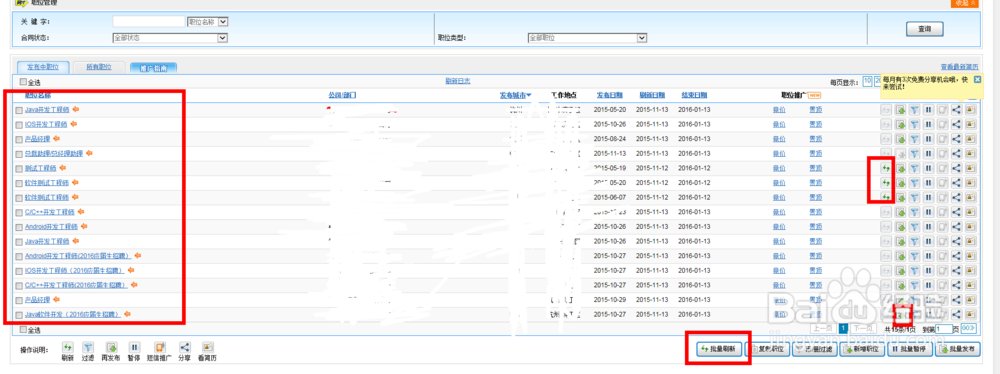
Task: Pause the 总裁助理/总经理助理 job
Action: pos(928,153)
